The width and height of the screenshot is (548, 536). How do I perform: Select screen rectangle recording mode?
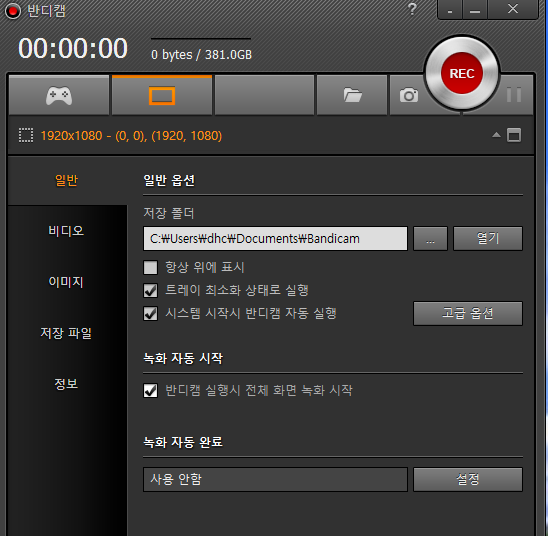point(162,95)
